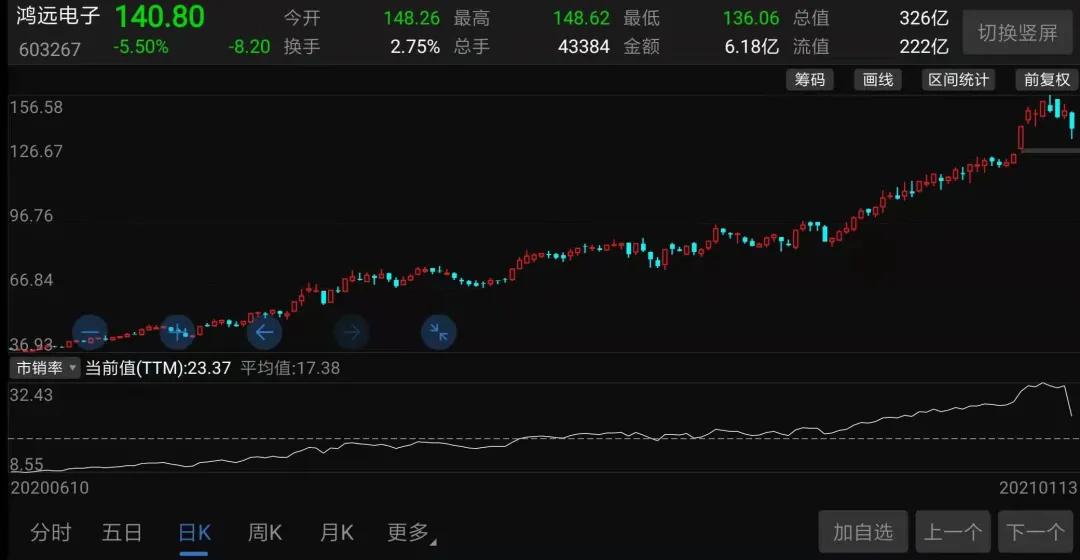Click the stock code 603267
1080x560 pixels.
tap(50, 50)
